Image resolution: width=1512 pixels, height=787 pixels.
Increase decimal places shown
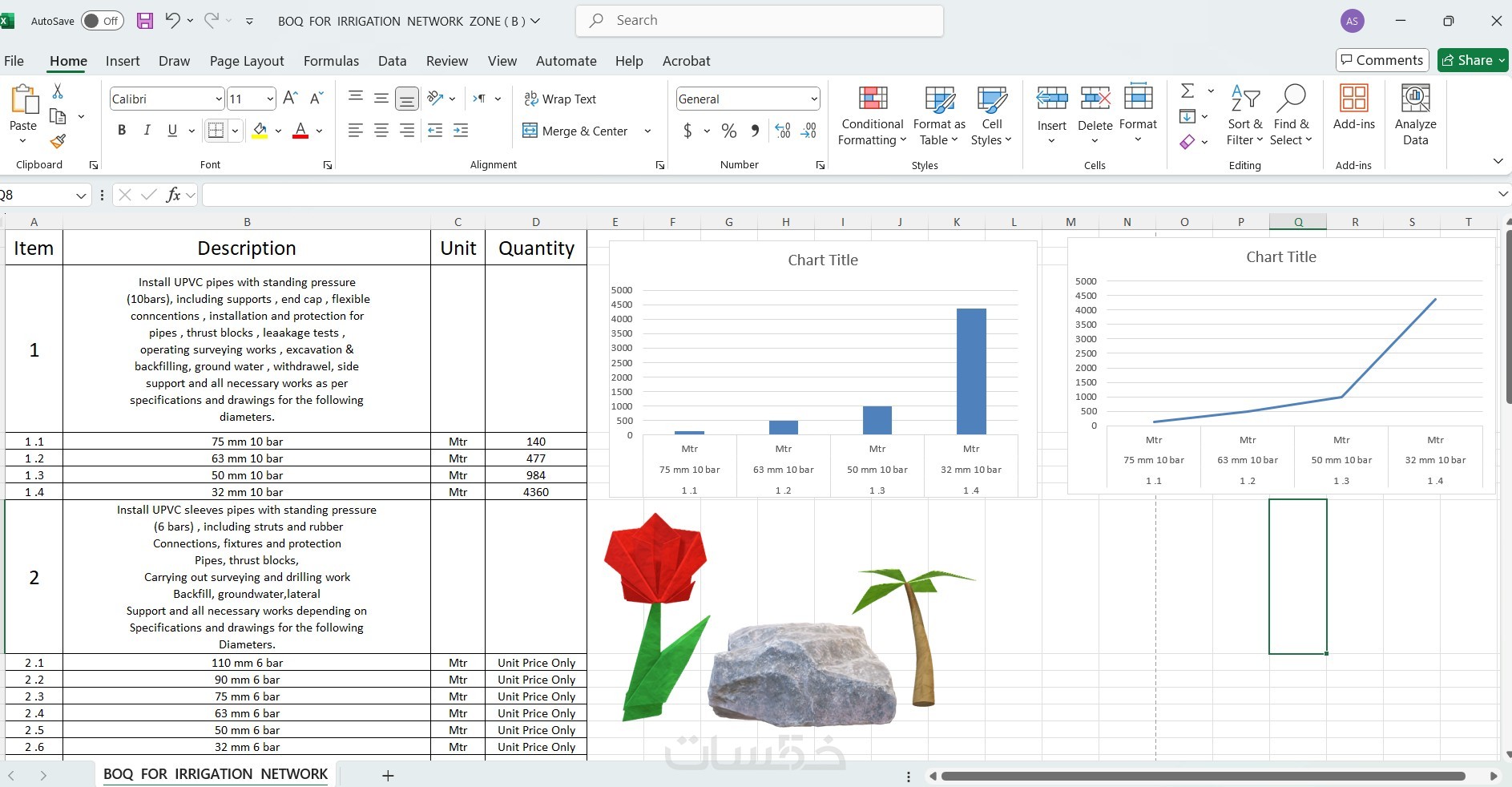coord(783,131)
